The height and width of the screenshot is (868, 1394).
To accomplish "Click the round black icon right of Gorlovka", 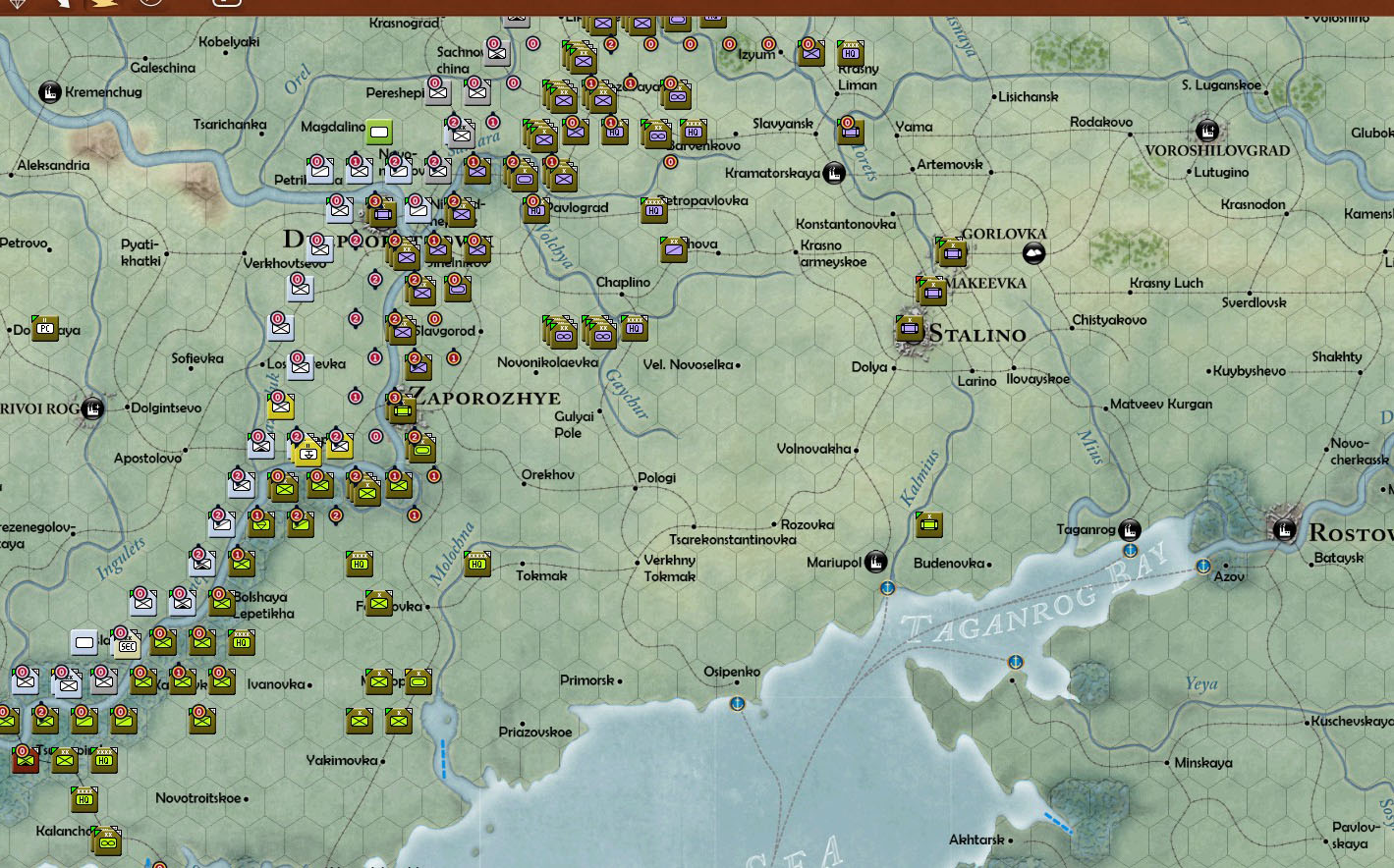I will tap(1033, 254).
